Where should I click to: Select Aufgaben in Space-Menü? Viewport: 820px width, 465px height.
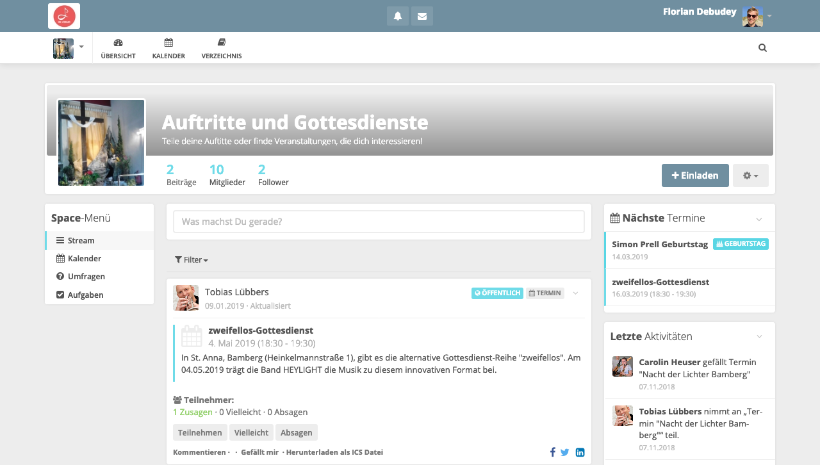point(99,294)
